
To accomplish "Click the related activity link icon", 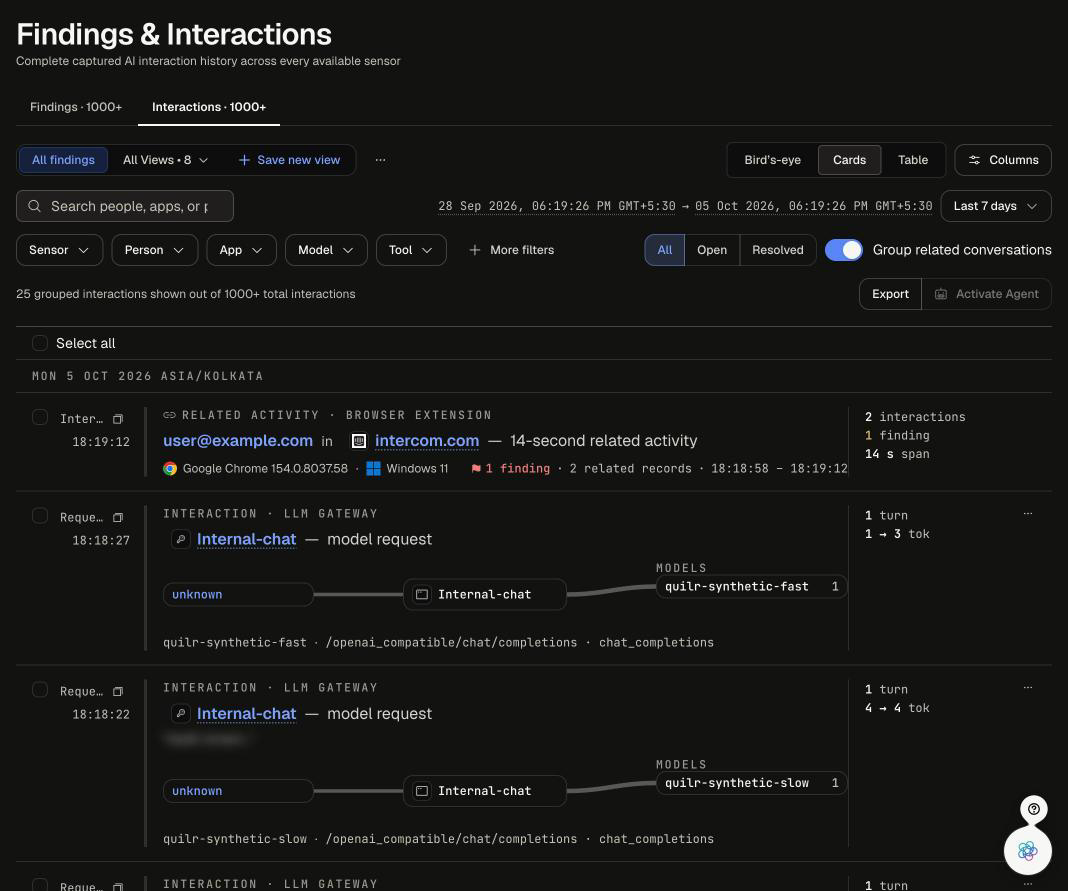I will coord(170,415).
